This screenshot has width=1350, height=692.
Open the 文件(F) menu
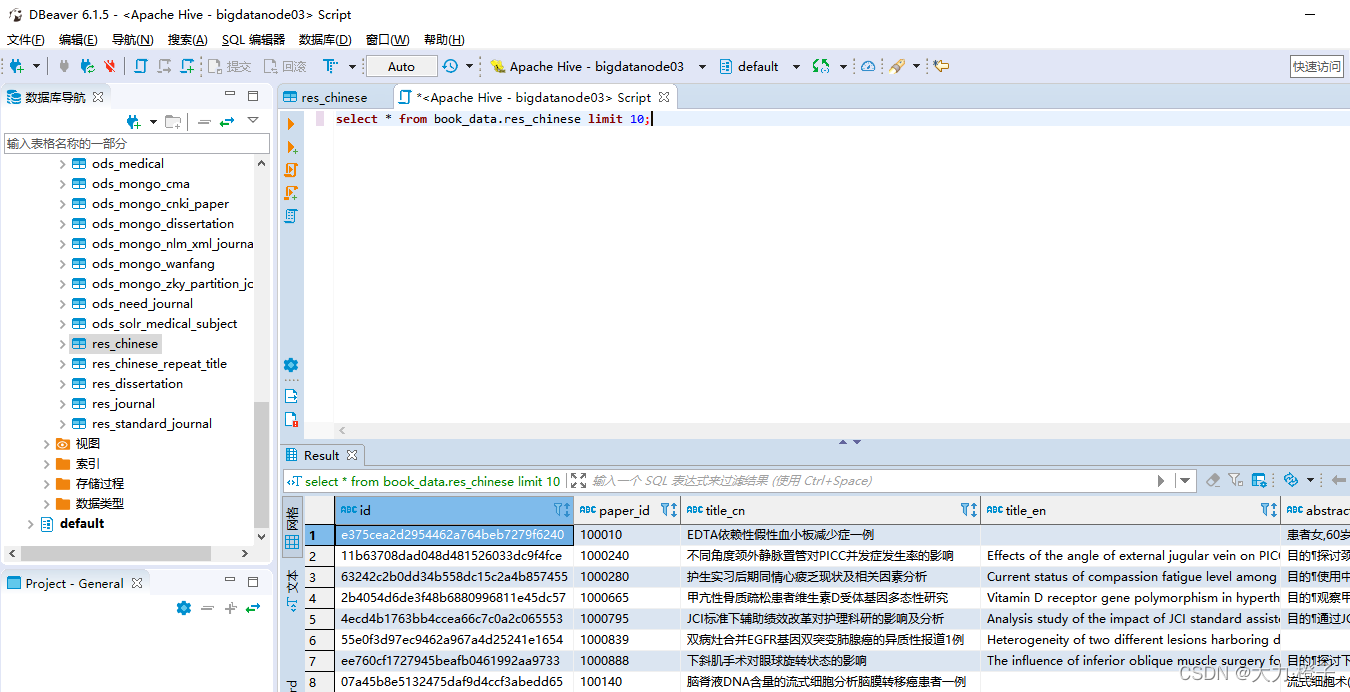26,40
